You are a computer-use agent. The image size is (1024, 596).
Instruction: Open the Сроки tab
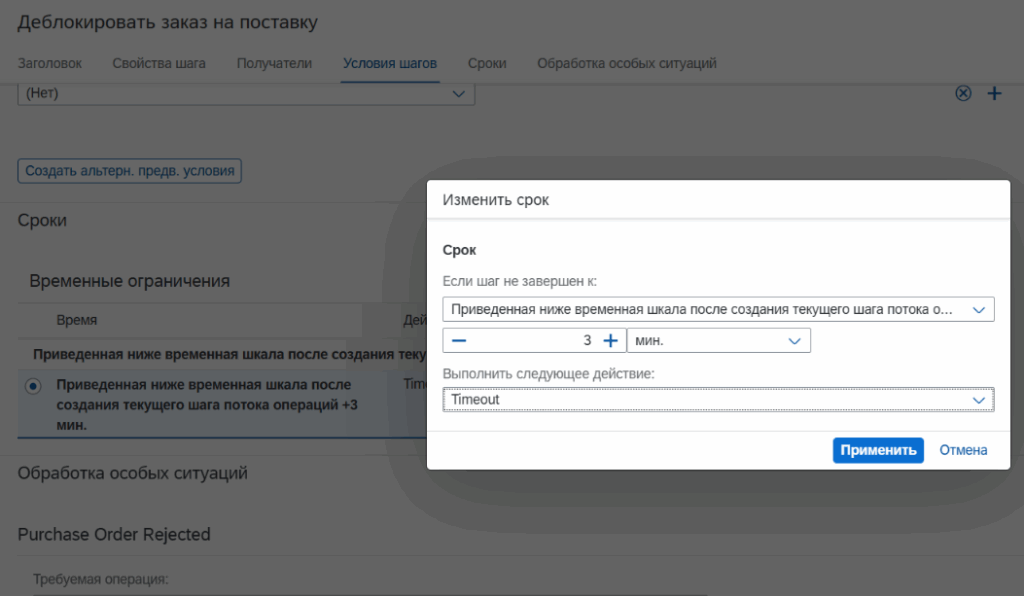pyautogui.click(x=487, y=63)
